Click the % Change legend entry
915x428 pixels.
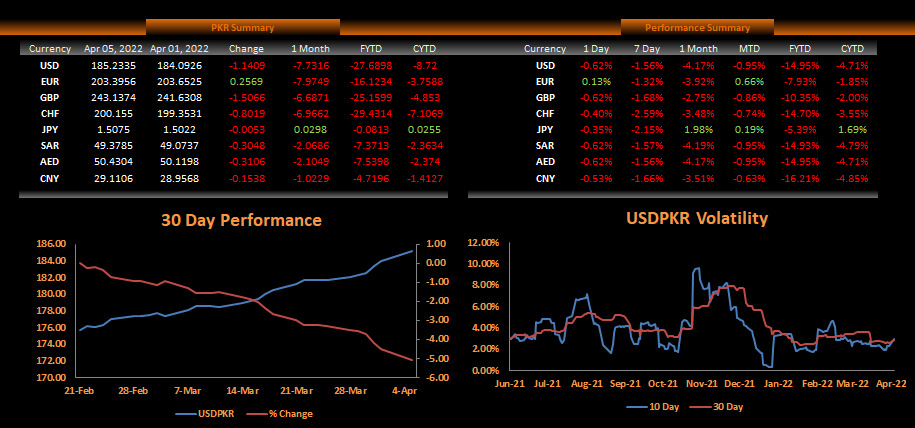[281, 413]
